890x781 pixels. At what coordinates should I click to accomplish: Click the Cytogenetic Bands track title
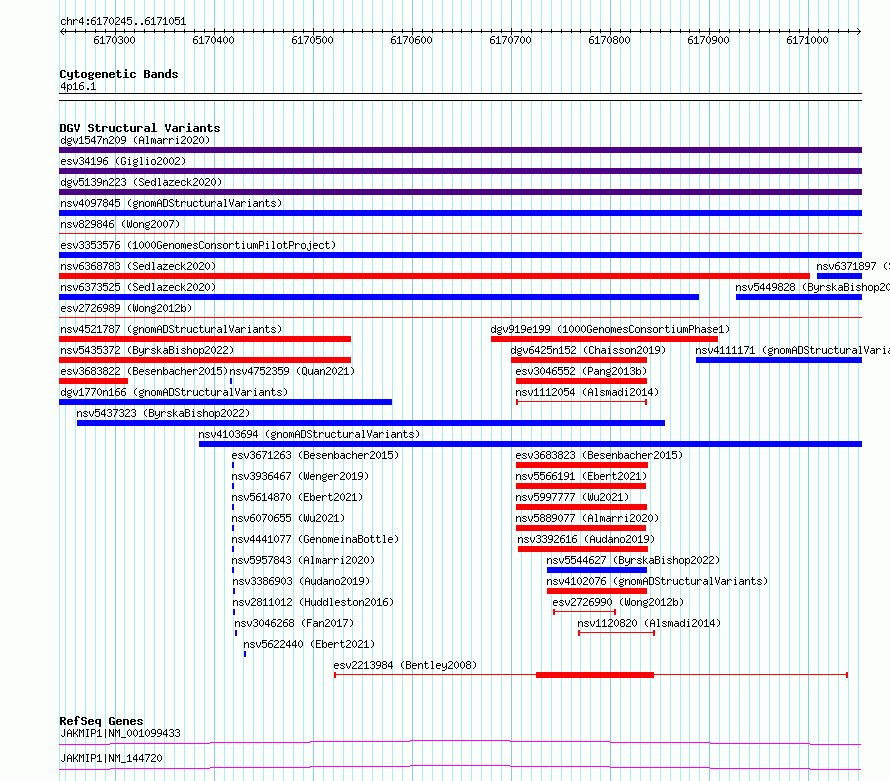(119, 74)
